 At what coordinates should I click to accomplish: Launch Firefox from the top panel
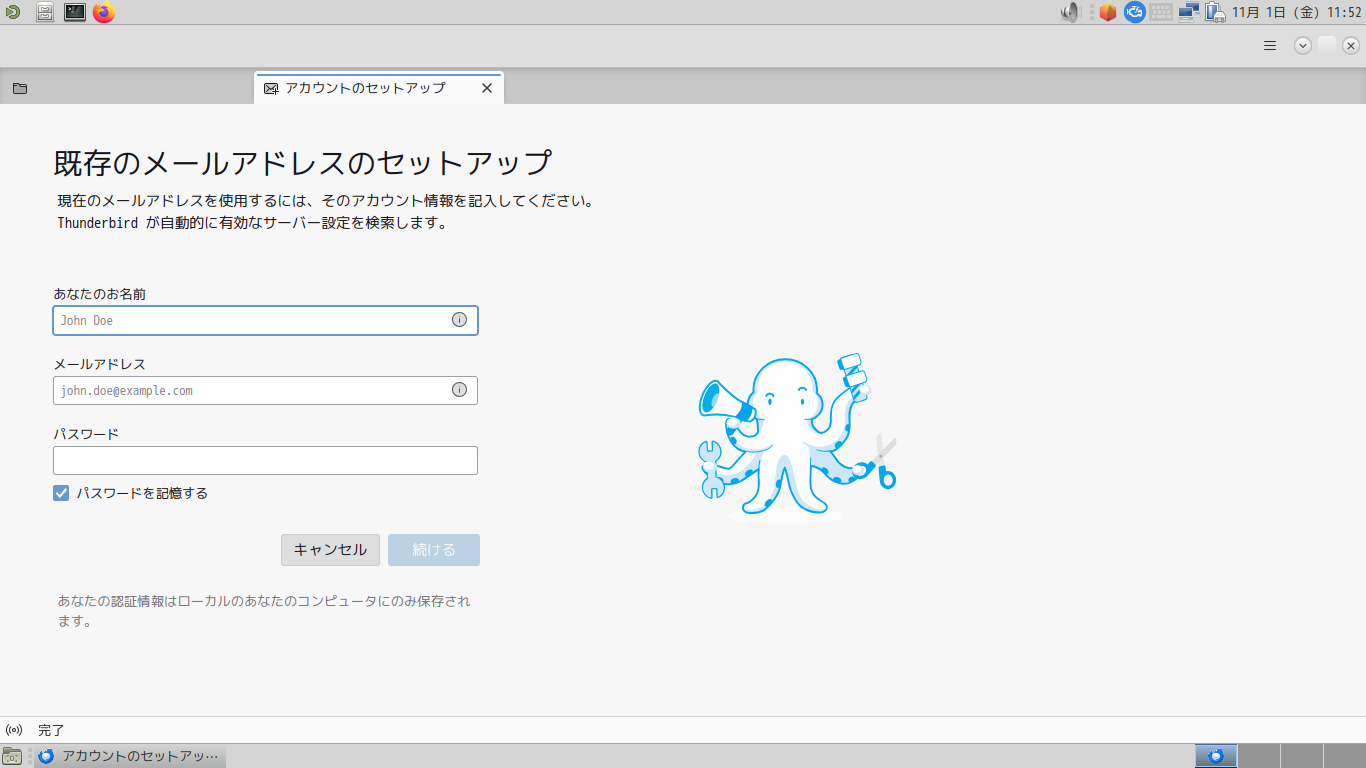click(104, 12)
